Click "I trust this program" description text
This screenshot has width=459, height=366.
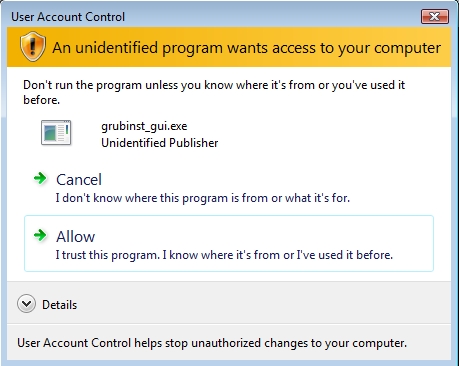point(224,255)
